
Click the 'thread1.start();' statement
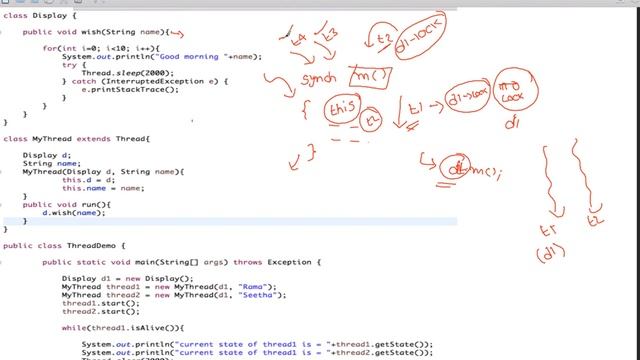(100, 303)
